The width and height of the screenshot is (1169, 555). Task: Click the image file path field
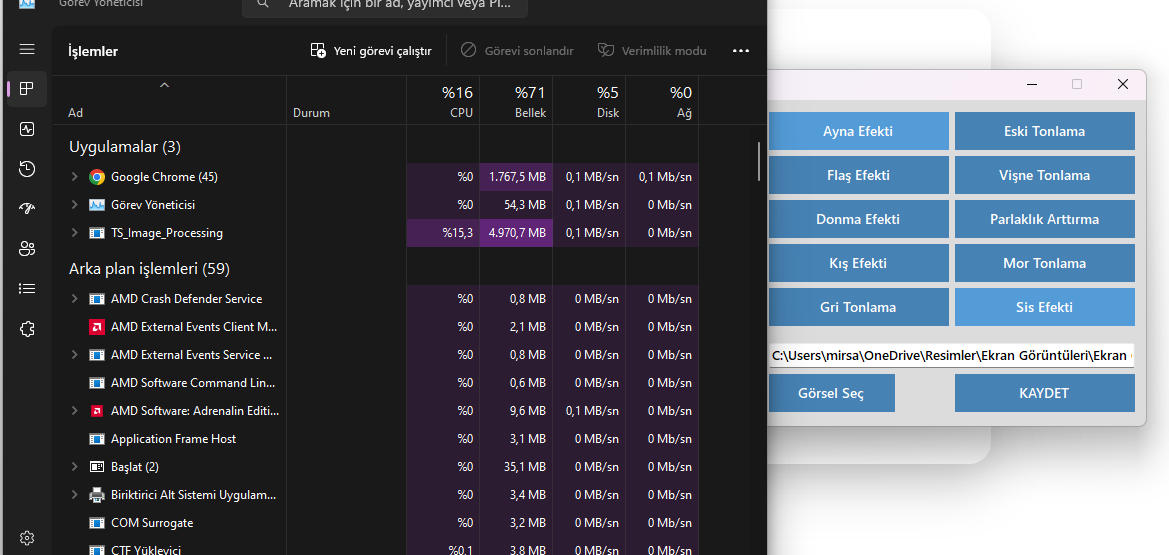point(951,356)
